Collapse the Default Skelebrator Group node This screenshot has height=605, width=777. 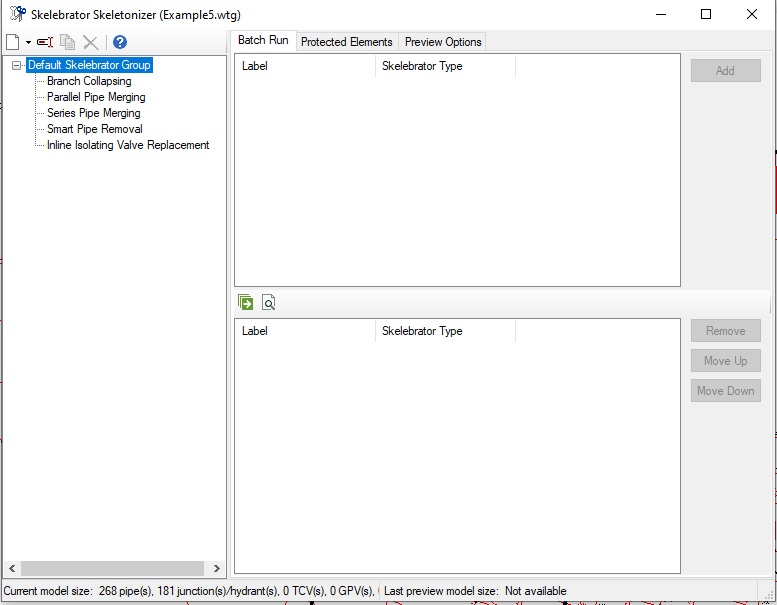click(16, 65)
